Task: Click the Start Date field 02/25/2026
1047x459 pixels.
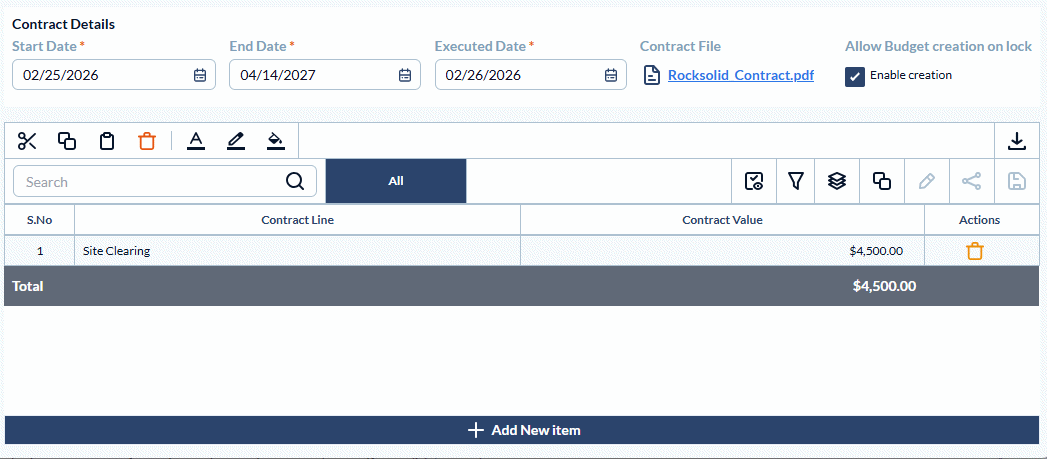Action: click(114, 75)
